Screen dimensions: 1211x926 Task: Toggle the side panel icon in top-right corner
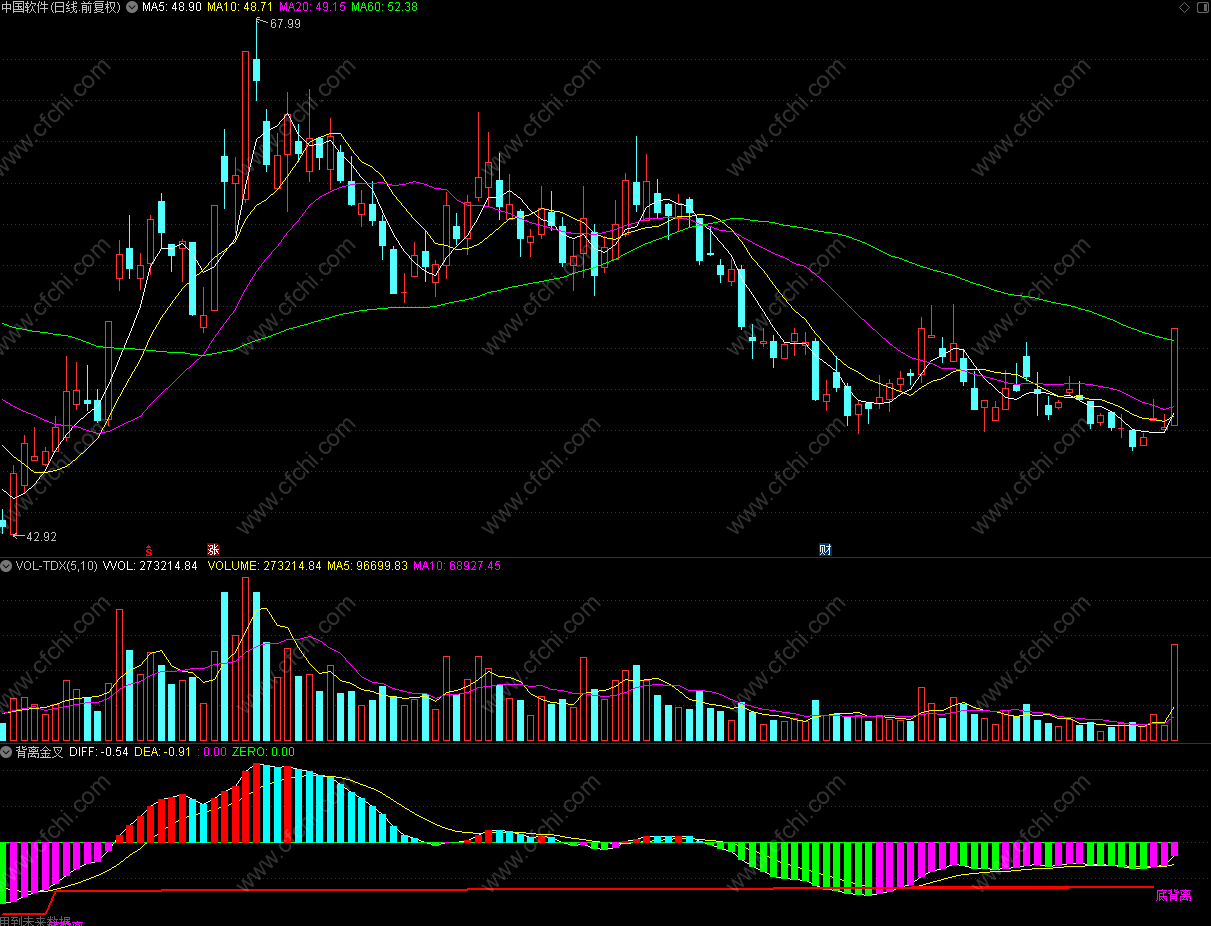[1201, 7]
